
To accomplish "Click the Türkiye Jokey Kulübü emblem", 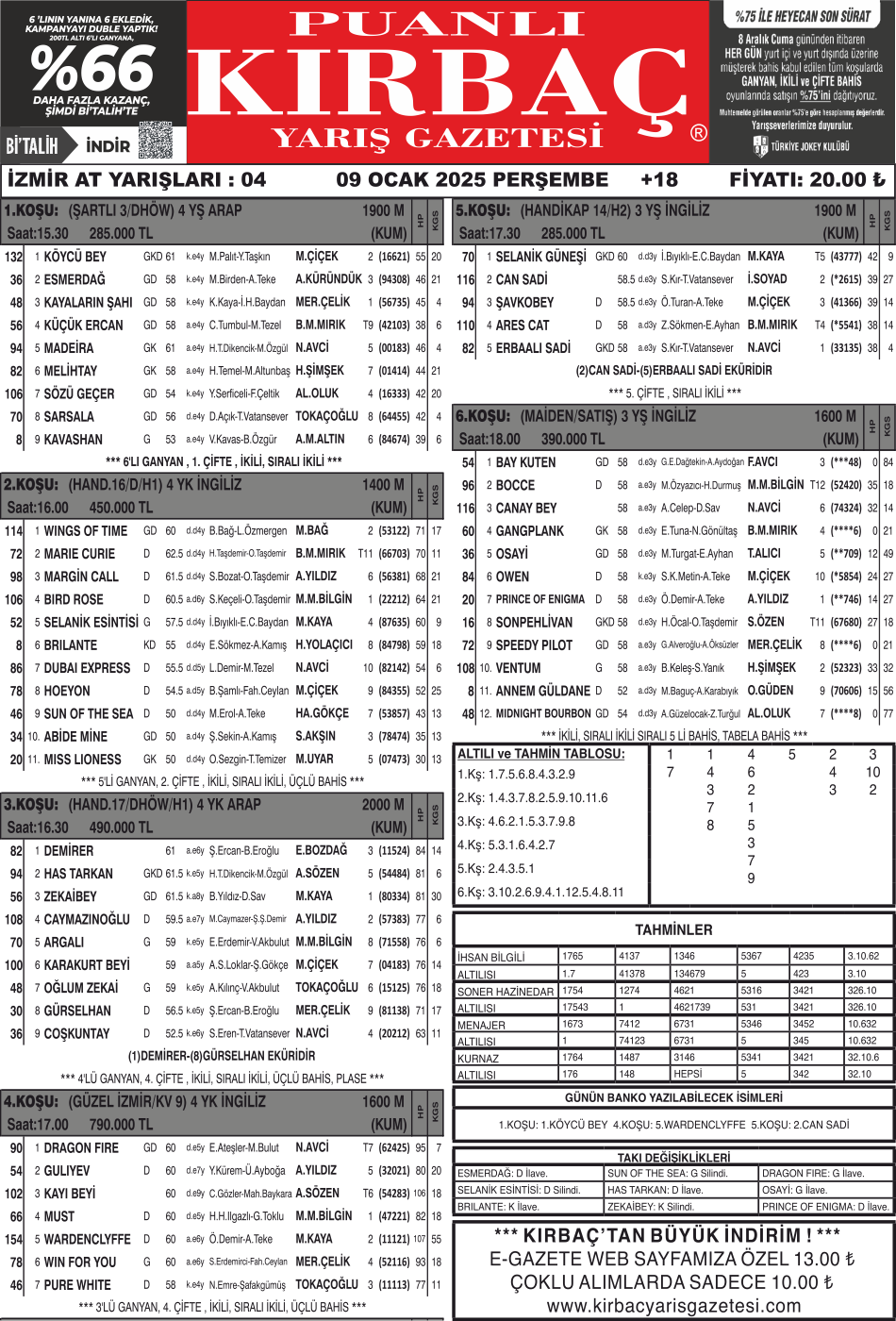I will pyautogui.click(x=760, y=146).
